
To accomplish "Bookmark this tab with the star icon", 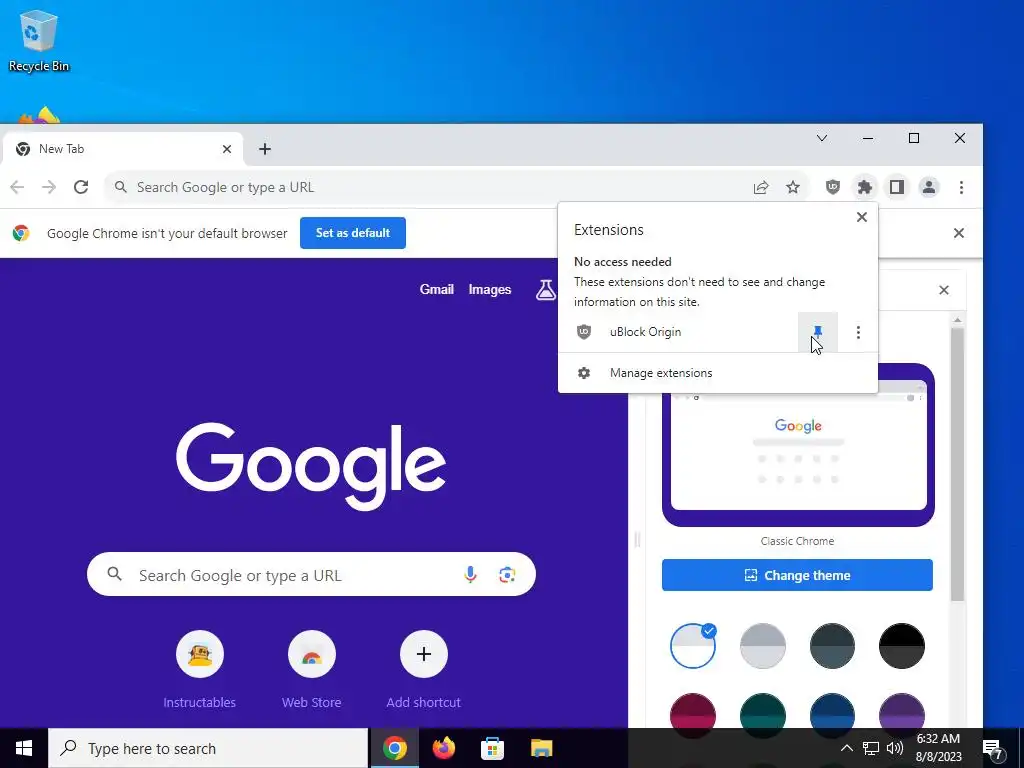I will click(793, 187).
